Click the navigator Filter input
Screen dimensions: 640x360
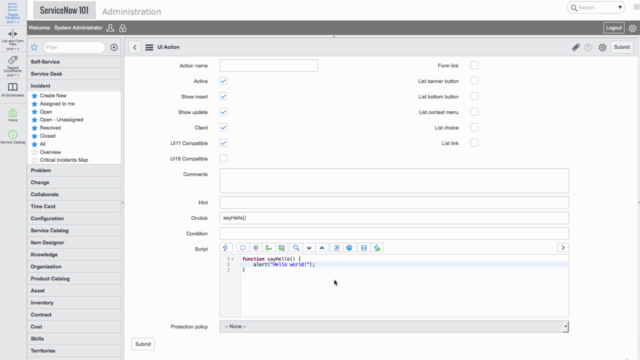[74, 47]
